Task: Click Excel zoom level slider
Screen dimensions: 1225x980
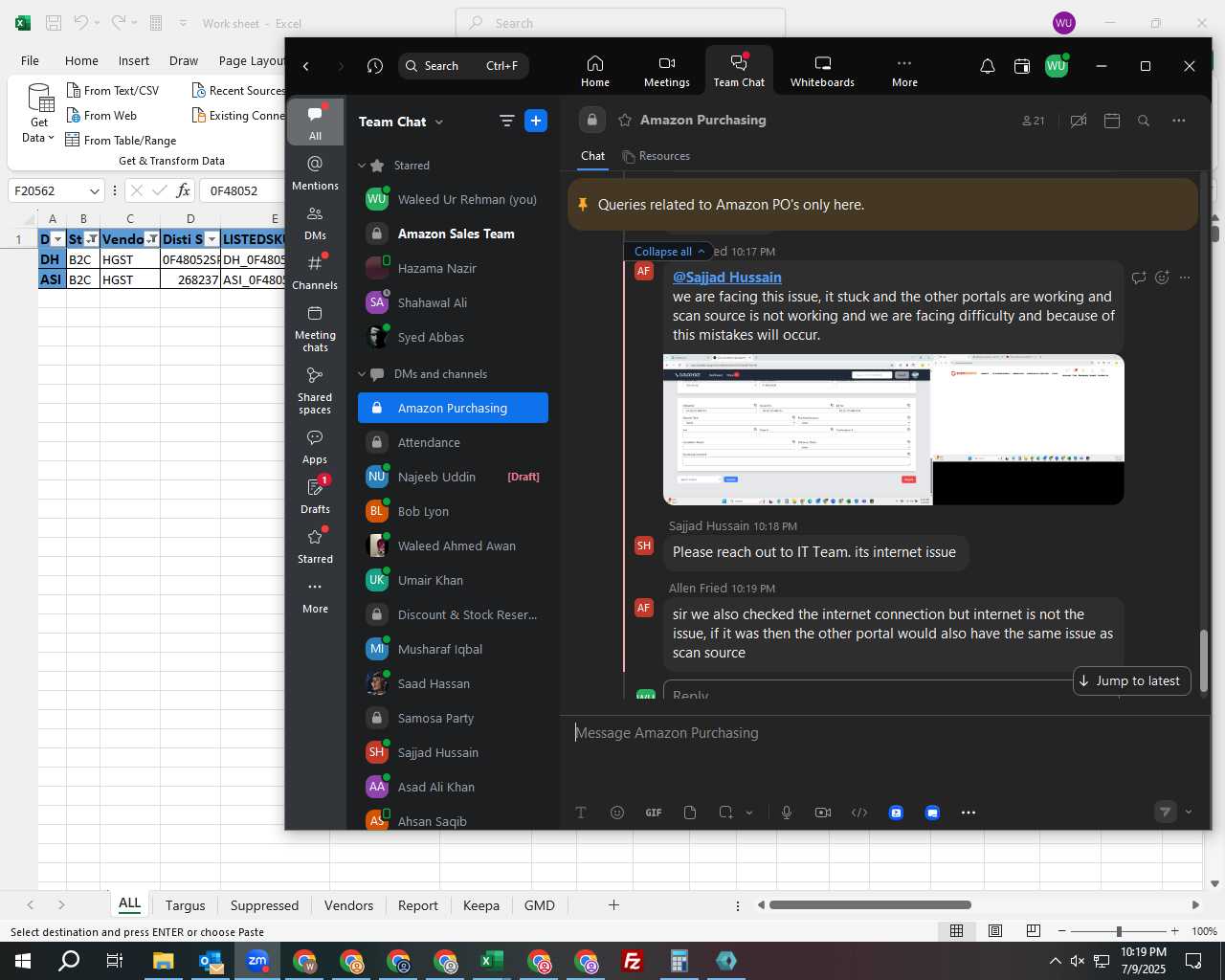Action: pos(1119,931)
